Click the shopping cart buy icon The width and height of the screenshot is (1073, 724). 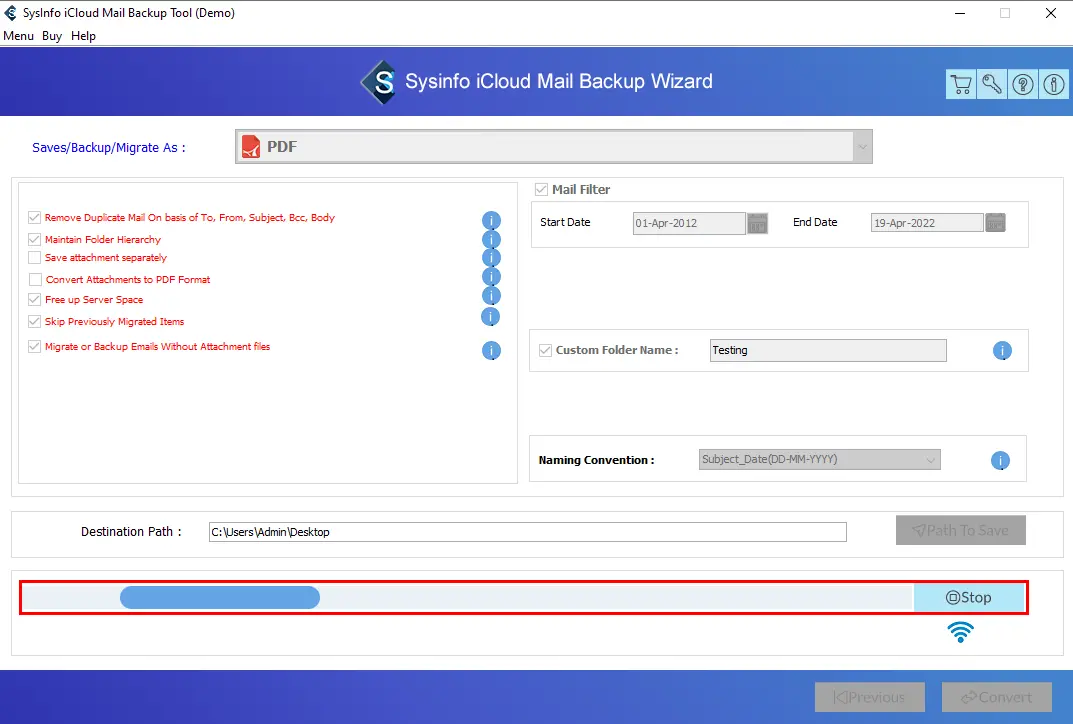click(x=960, y=85)
